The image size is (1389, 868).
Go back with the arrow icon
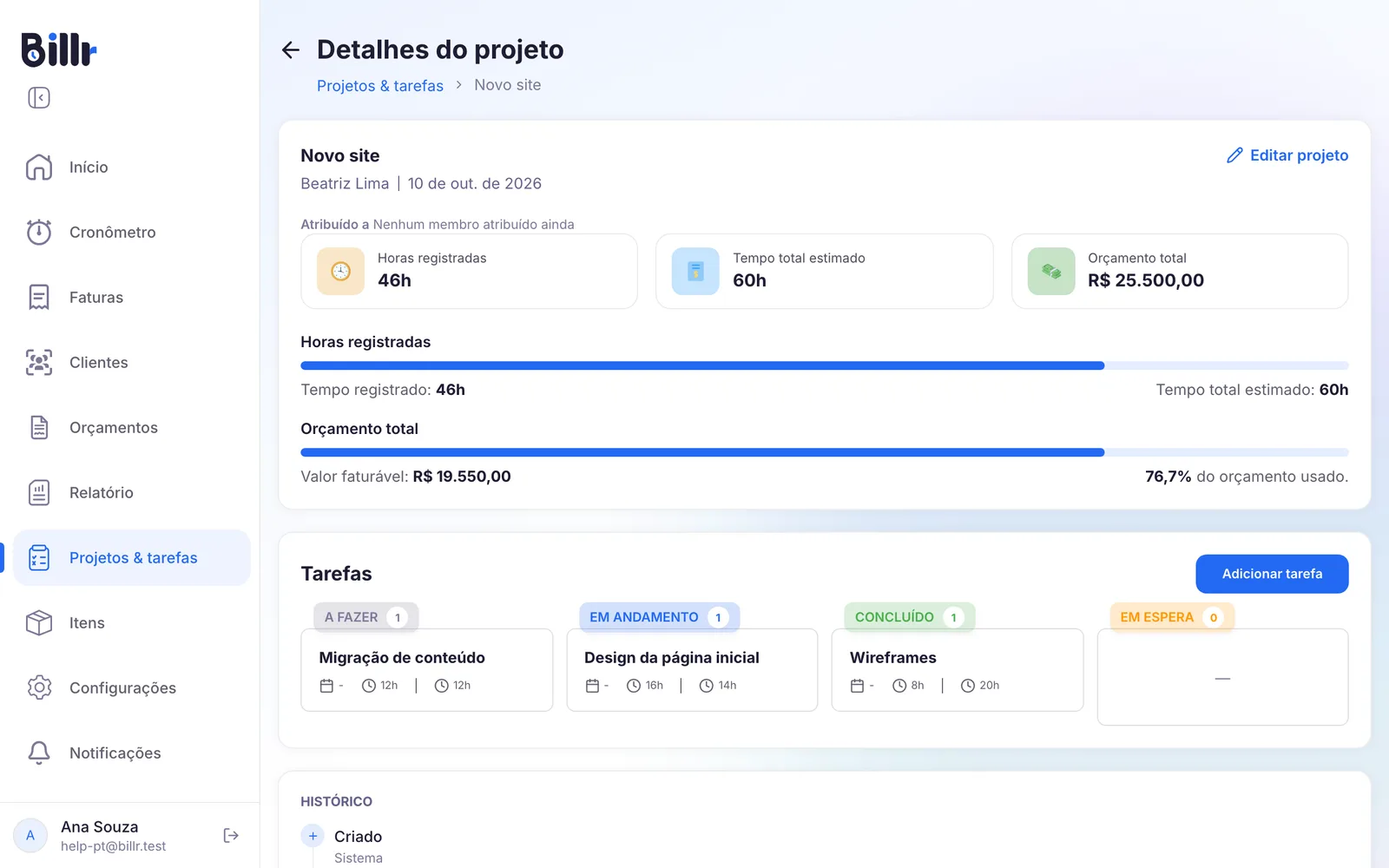(291, 50)
